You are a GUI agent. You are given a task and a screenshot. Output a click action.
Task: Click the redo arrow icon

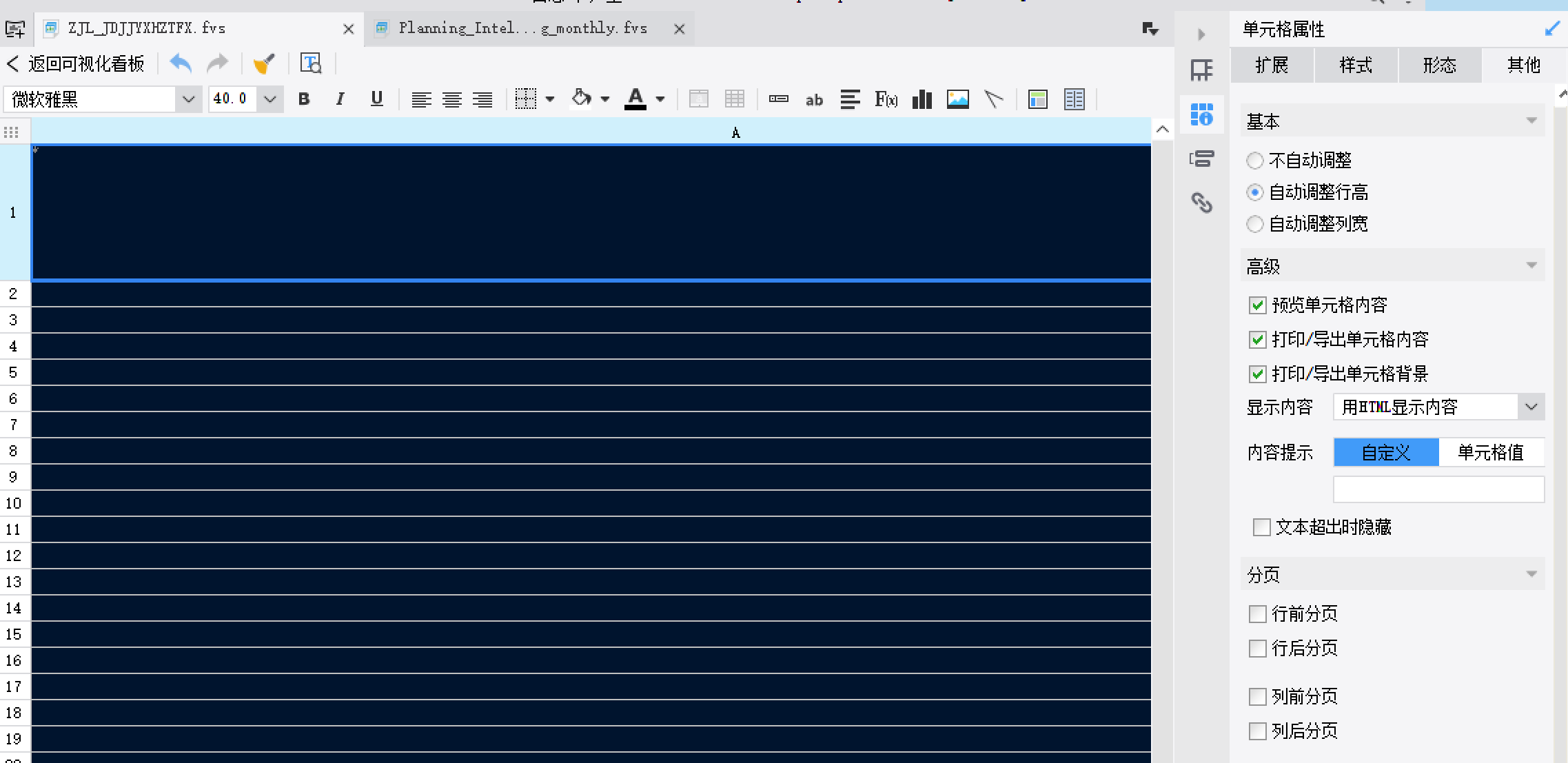click(218, 63)
